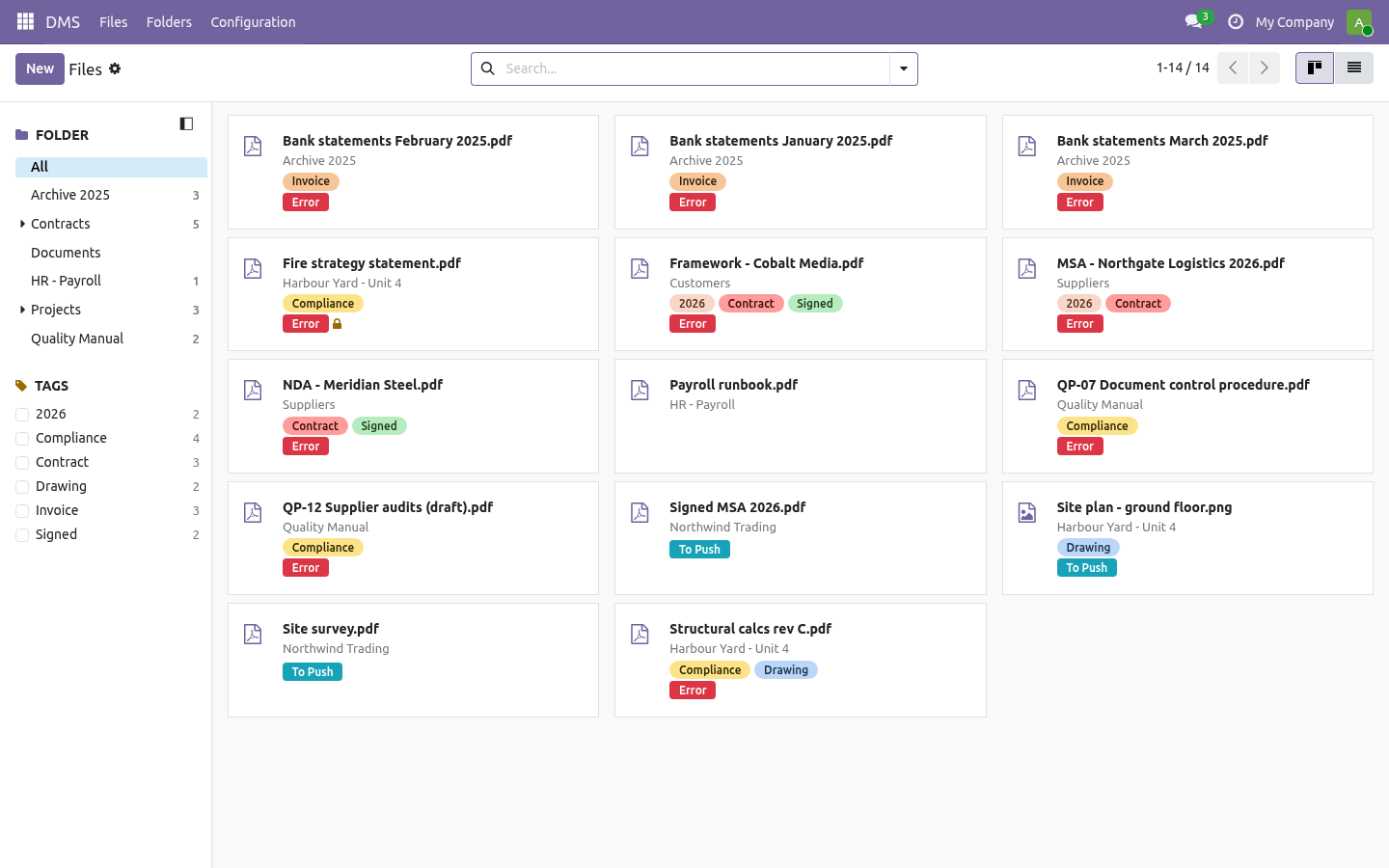Click file icon of Structural calcs rev C.pdf
1389x868 pixels.
coord(640,634)
